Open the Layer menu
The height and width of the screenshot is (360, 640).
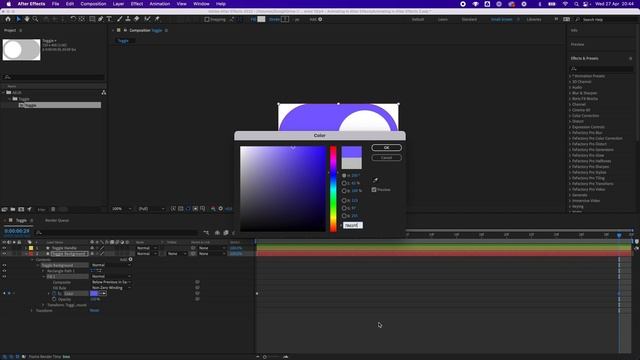[118, 4]
